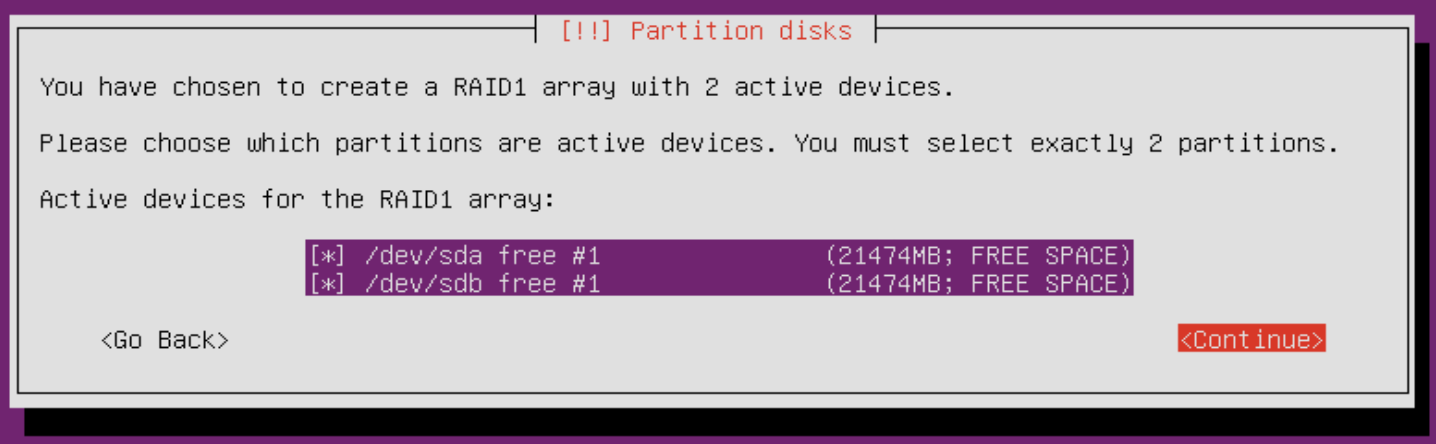
Task: Click blank space left of the device list
Action: coord(170,270)
